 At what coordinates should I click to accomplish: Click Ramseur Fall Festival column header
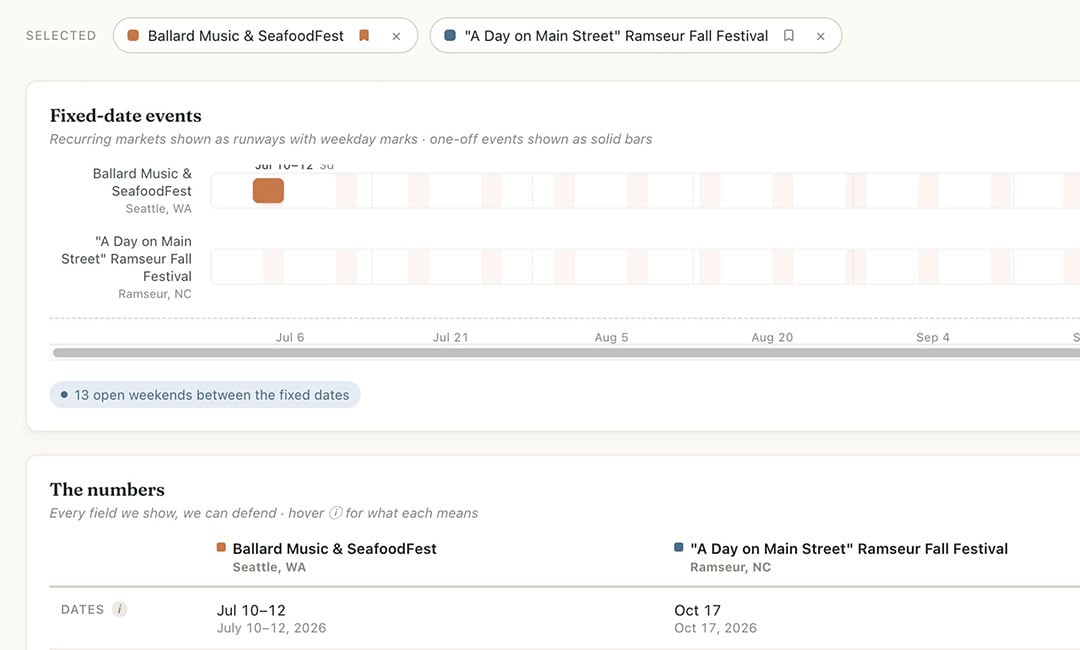pos(849,549)
